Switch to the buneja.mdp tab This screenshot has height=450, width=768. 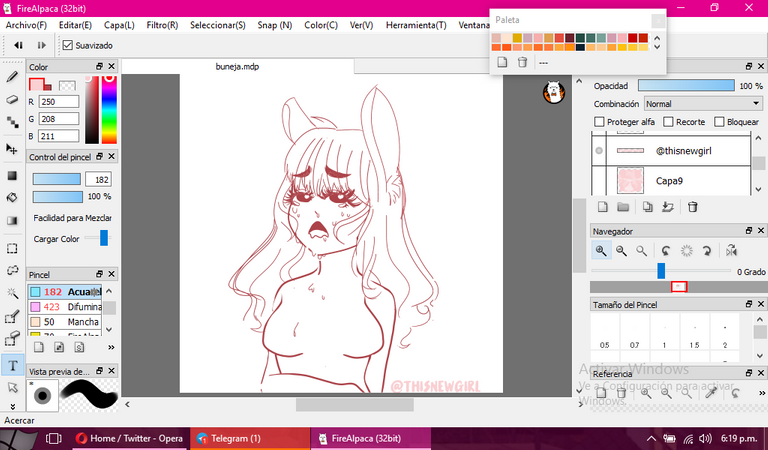[x=238, y=67]
